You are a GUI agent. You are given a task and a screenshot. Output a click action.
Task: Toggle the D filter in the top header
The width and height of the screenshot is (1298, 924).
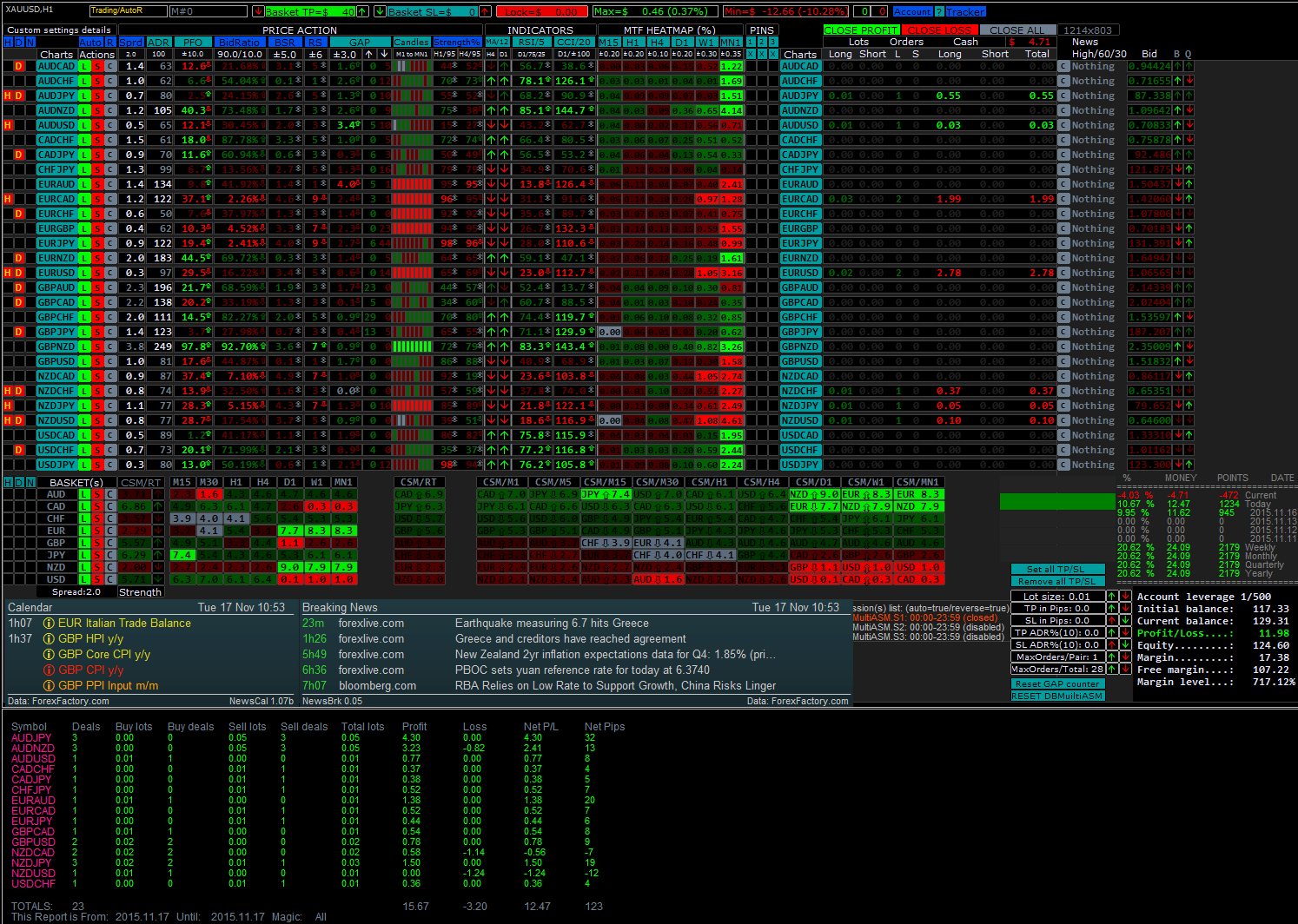pos(18,42)
